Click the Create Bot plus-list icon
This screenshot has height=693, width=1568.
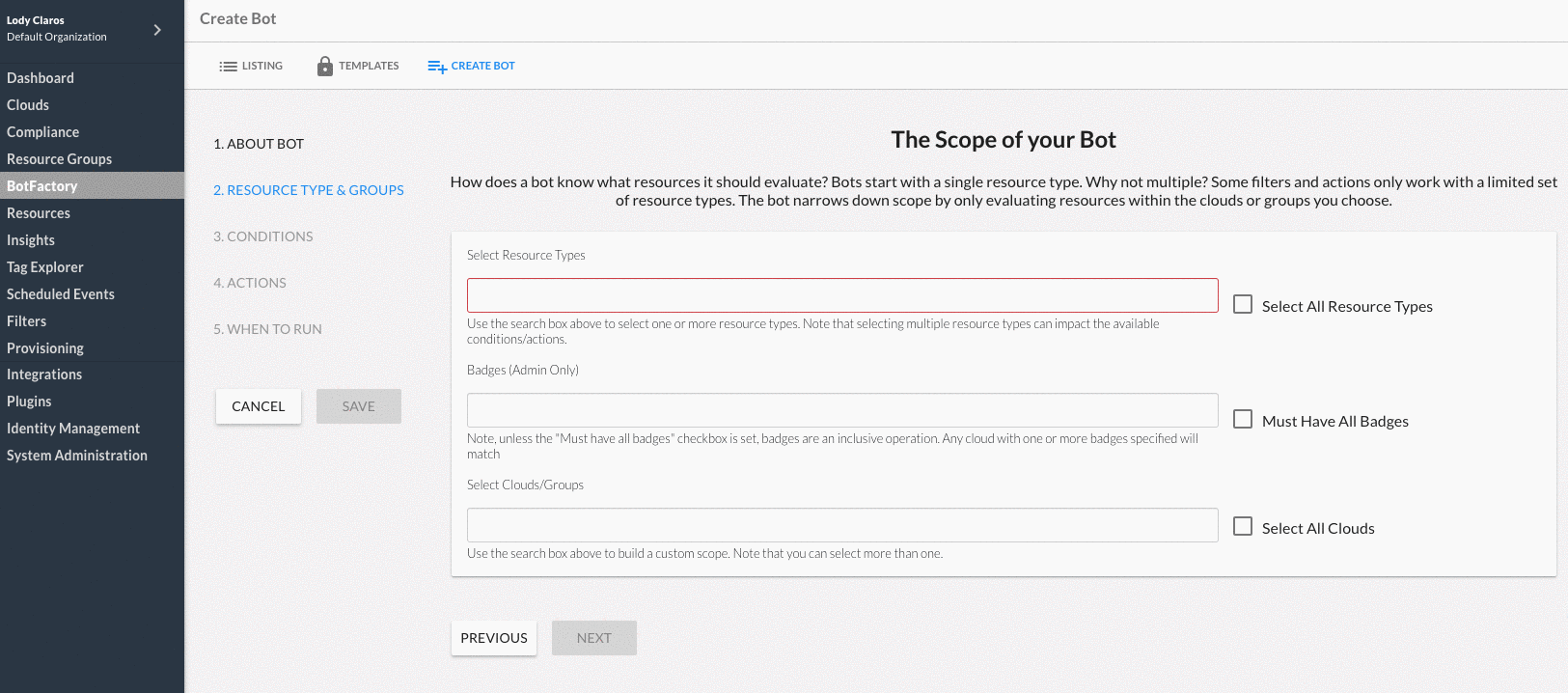[x=437, y=67]
